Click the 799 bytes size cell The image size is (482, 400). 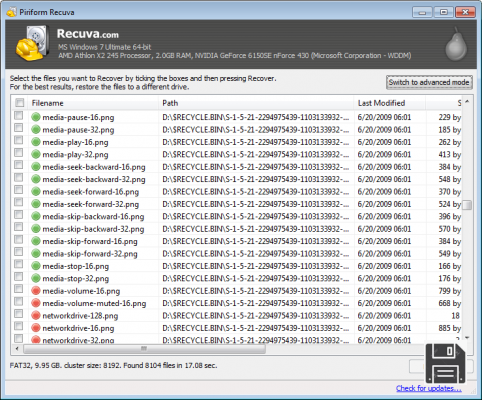coord(449,291)
